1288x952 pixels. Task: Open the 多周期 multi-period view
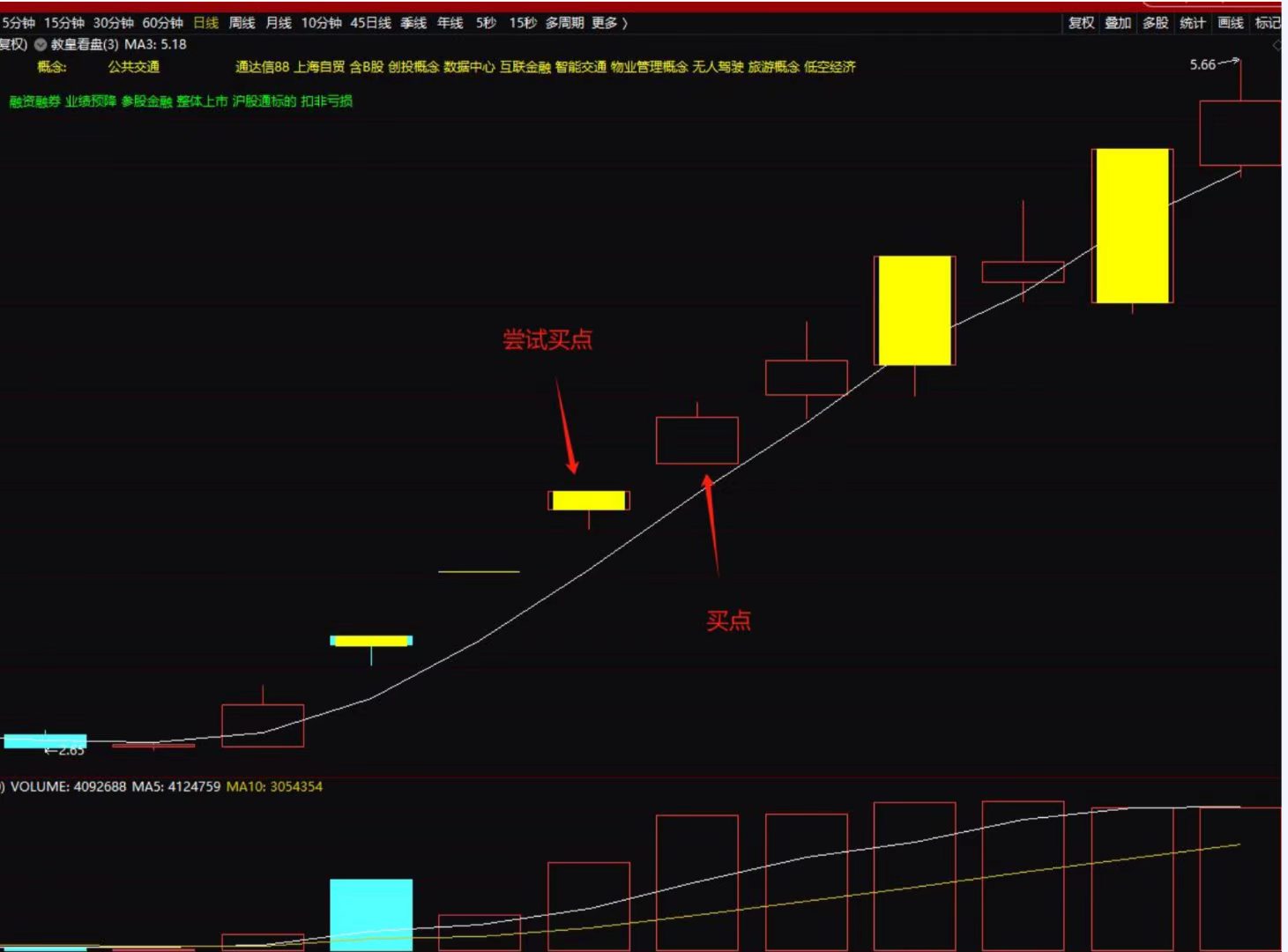point(564,23)
